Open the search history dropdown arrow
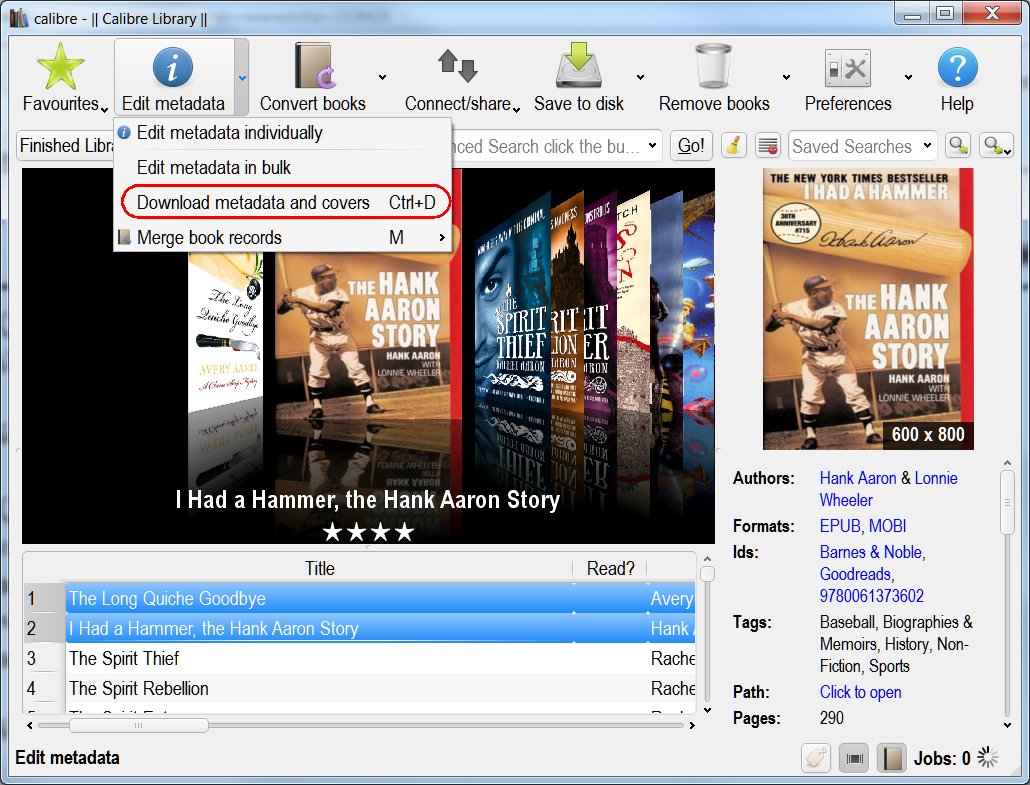1030x785 pixels. 652,146
